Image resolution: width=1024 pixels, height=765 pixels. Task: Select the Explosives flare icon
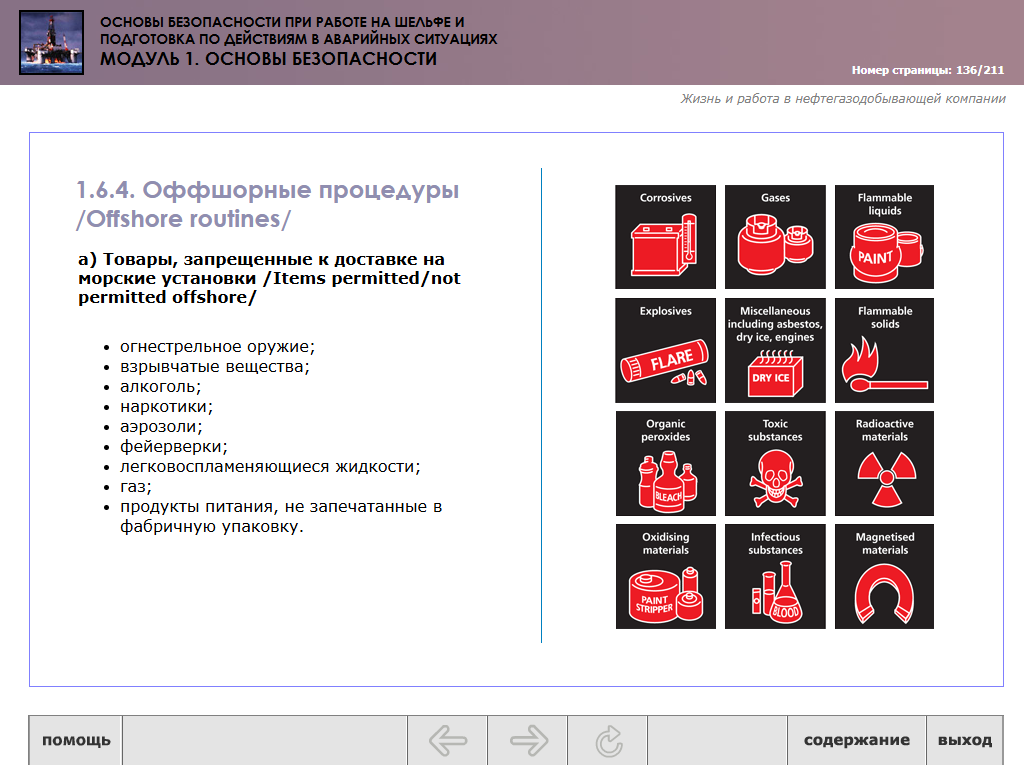point(665,350)
